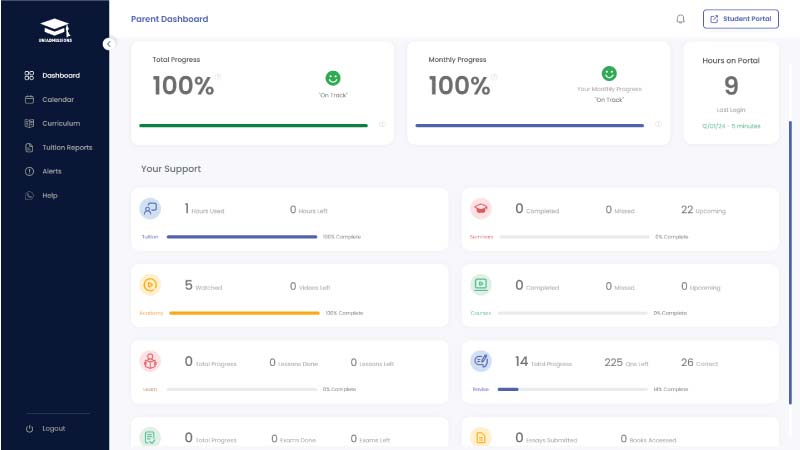Viewport: 800px width, 450px height.
Task: Click the last login date '12/01/24 - 5 minutes'
Action: [731, 126]
